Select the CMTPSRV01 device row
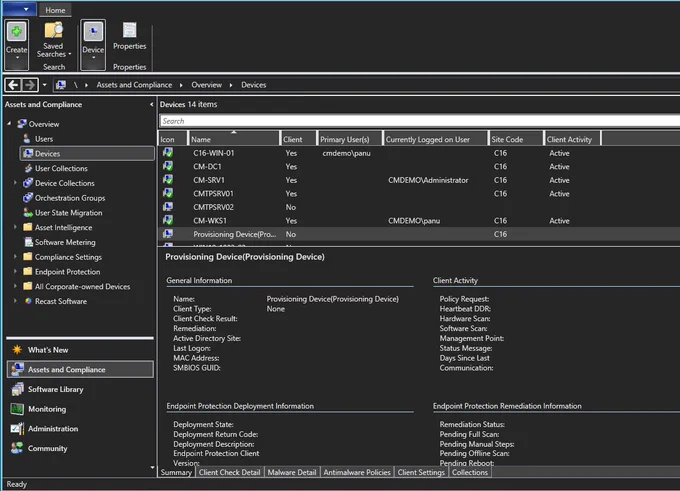The height and width of the screenshot is (491, 680). pos(419,193)
